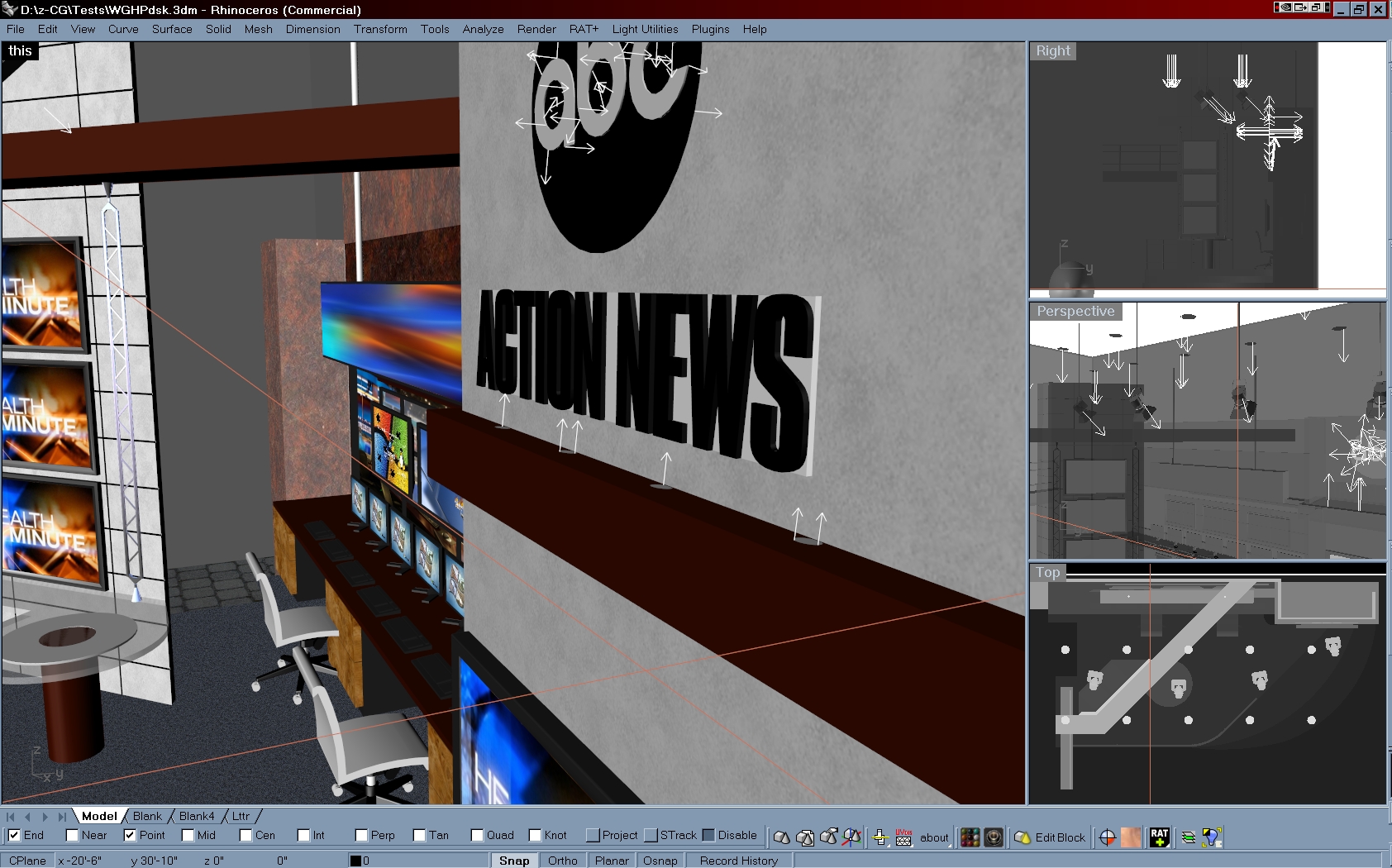Image resolution: width=1392 pixels, height=868 pixels.
Task: Open the RAT+ menu
Action: coord(584,29)
